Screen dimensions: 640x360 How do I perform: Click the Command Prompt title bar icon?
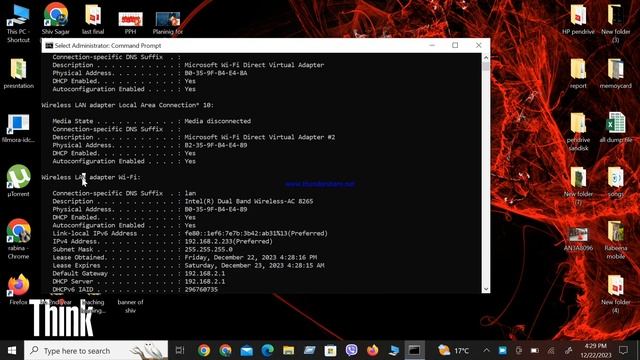point(49,45)
